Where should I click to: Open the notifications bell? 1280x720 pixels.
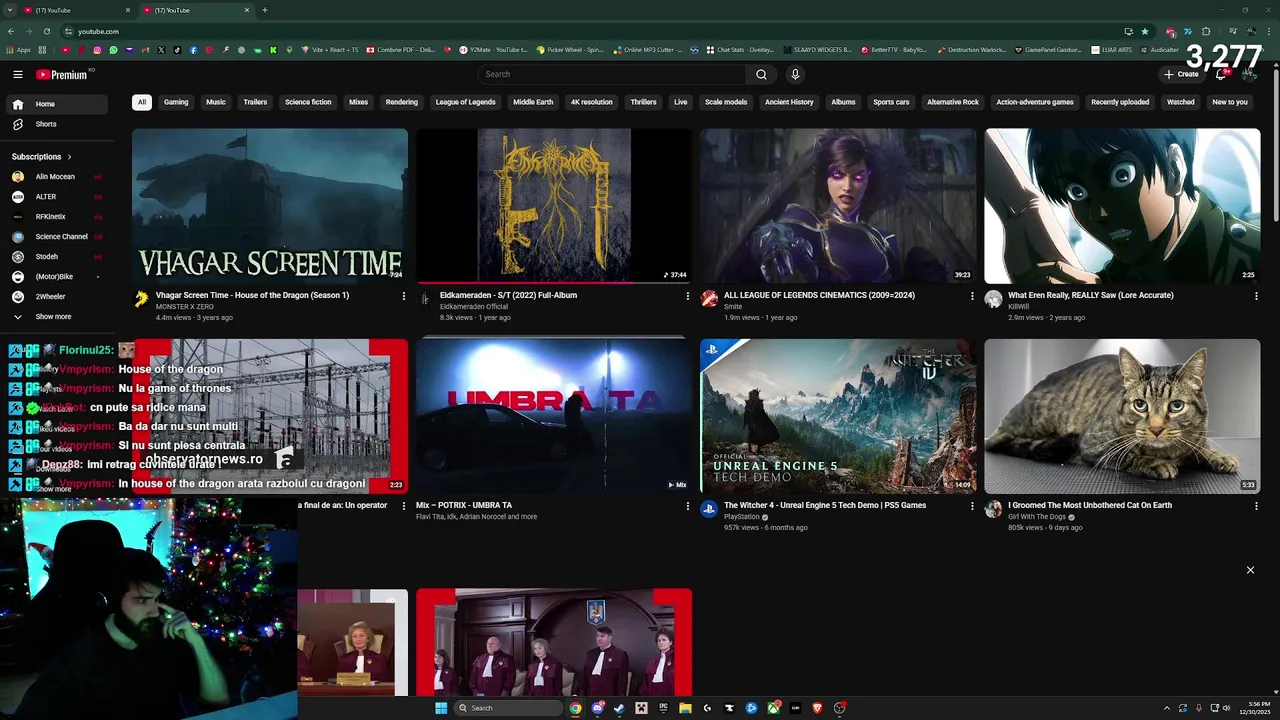tap(1220, 74)
